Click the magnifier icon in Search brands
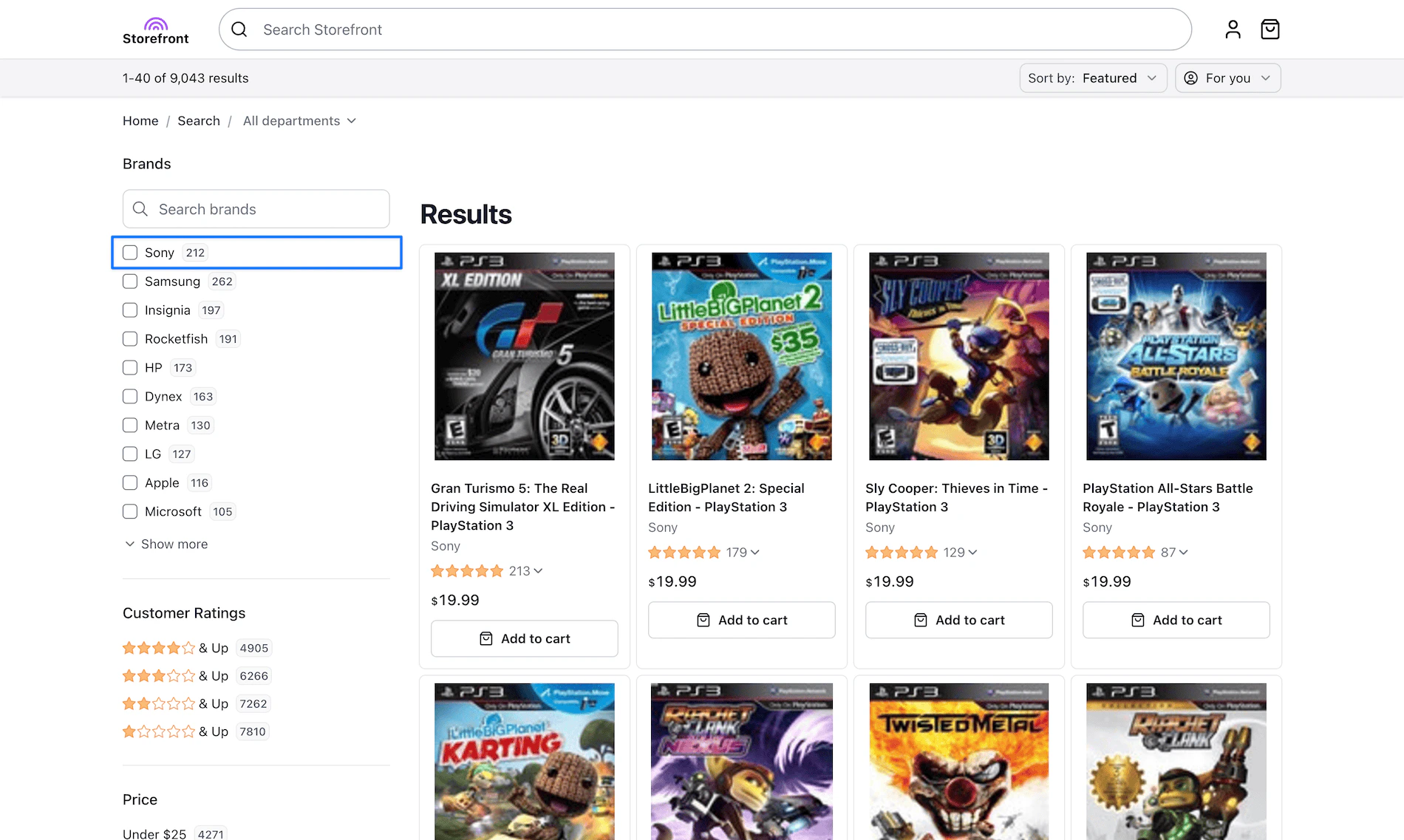This screenshot has width=1404, height=840. pos(140,209)
